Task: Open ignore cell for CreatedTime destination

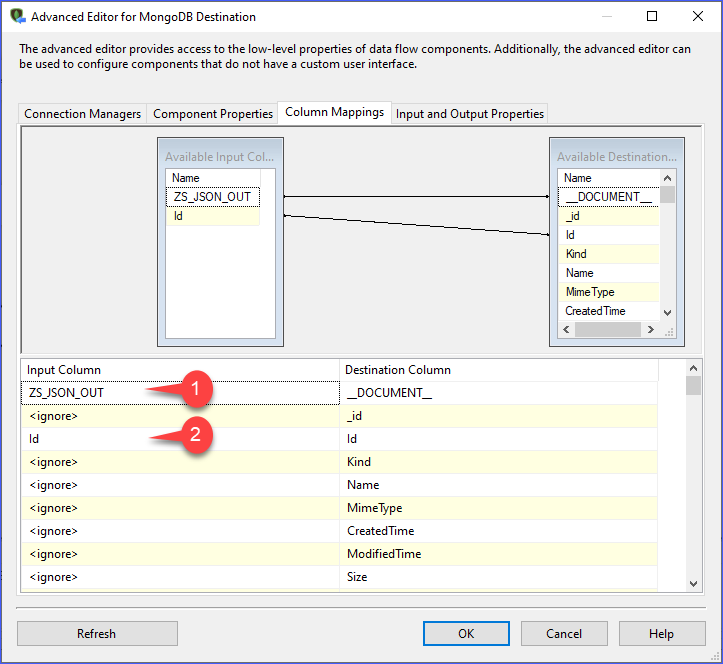Action: tap(180, 531)
